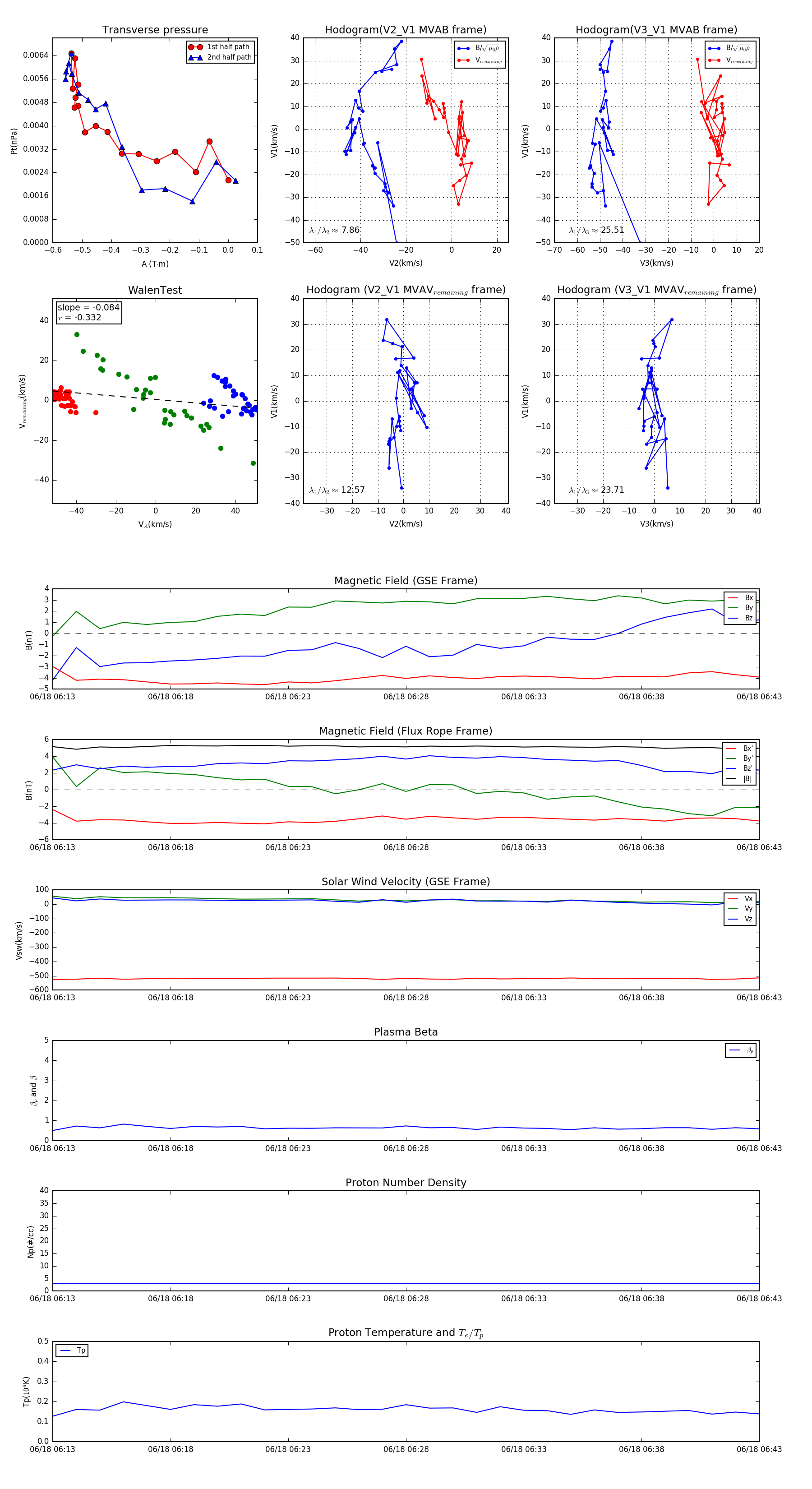
Task: Click the "Np(#/cc)" y-axis label
Action: click(x=31, y=1241)
